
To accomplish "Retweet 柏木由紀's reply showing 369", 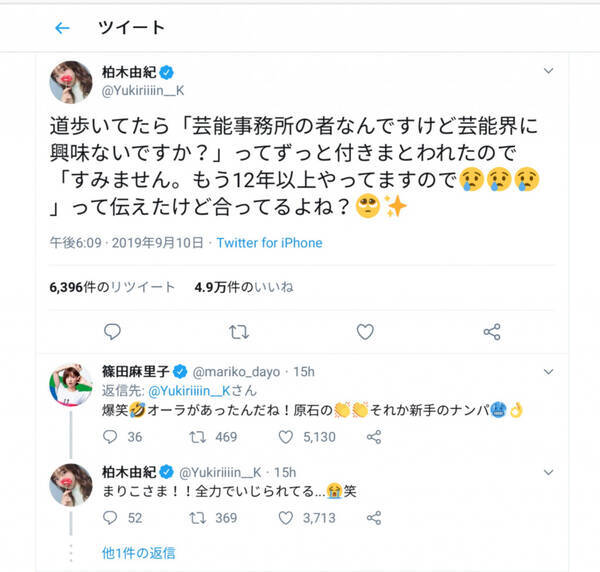I will point(197,518).
